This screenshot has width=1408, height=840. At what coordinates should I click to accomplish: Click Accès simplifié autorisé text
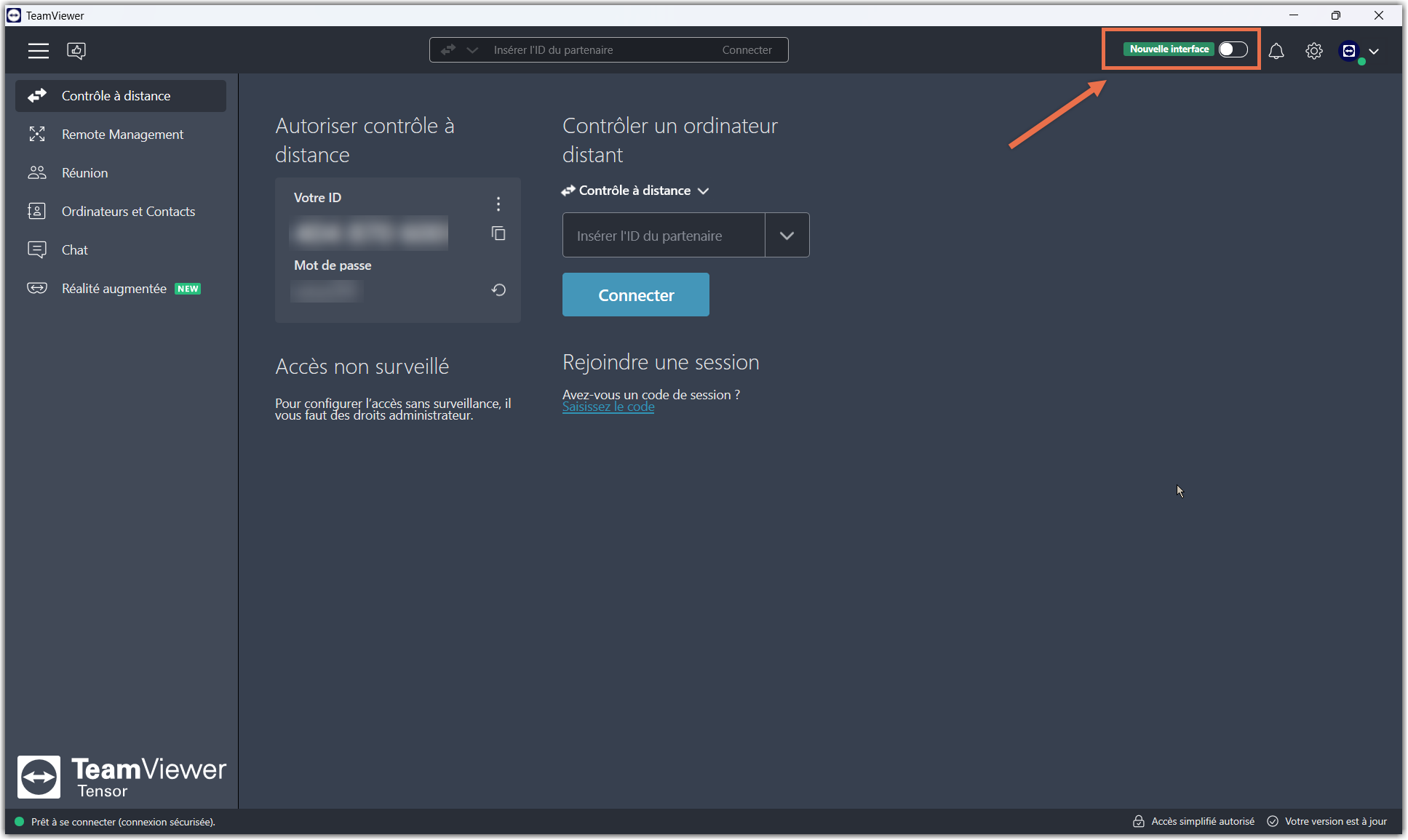pos(1203,821)
